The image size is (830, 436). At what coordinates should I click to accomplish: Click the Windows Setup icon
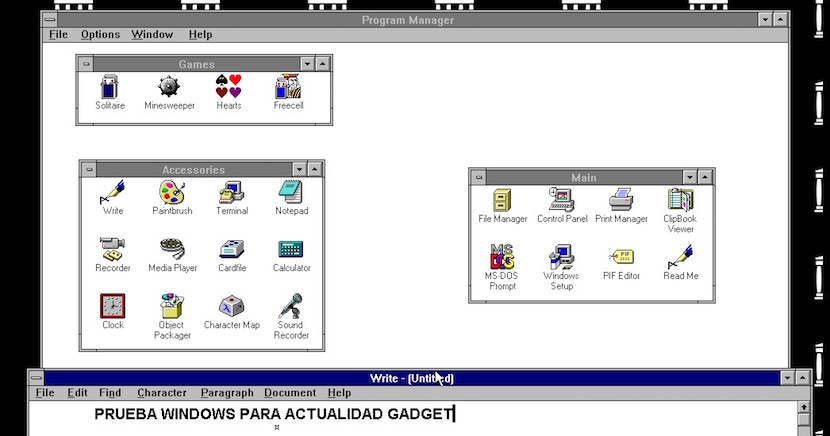point(562,257)
